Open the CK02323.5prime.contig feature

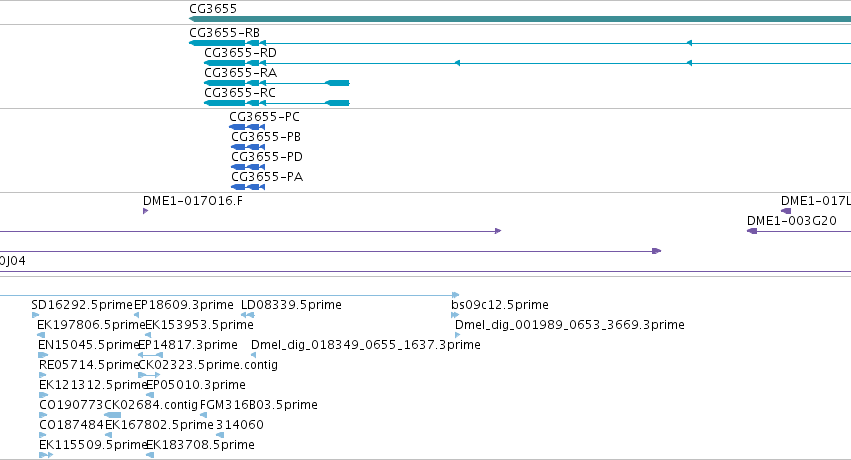click(149, 375)
